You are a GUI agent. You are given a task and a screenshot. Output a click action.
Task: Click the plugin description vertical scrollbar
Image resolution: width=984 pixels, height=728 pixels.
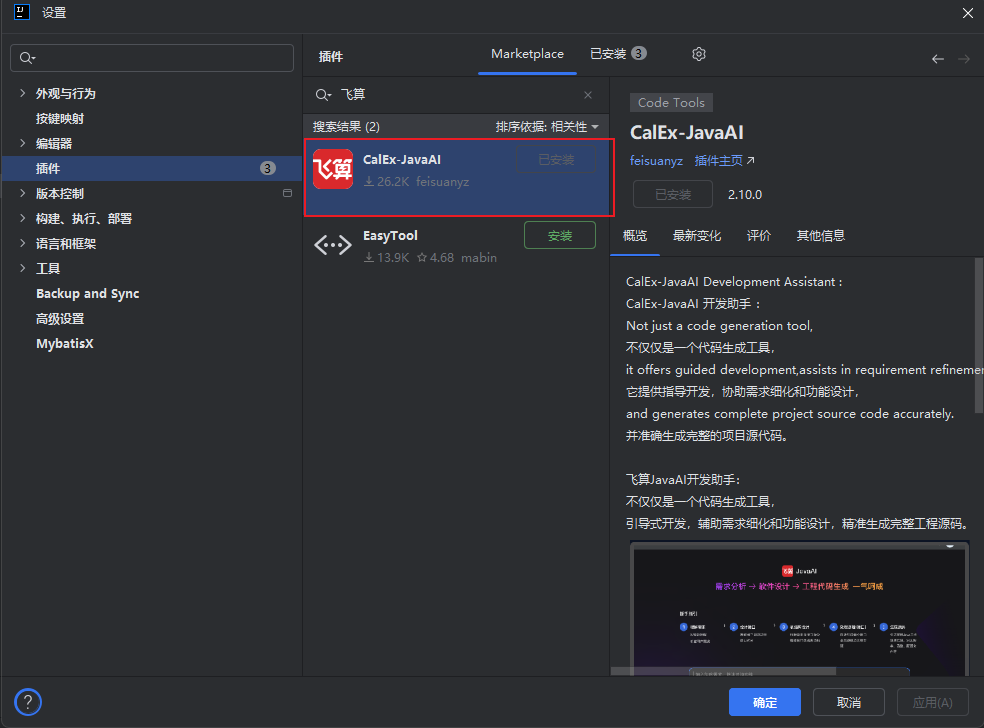point(978,335)
